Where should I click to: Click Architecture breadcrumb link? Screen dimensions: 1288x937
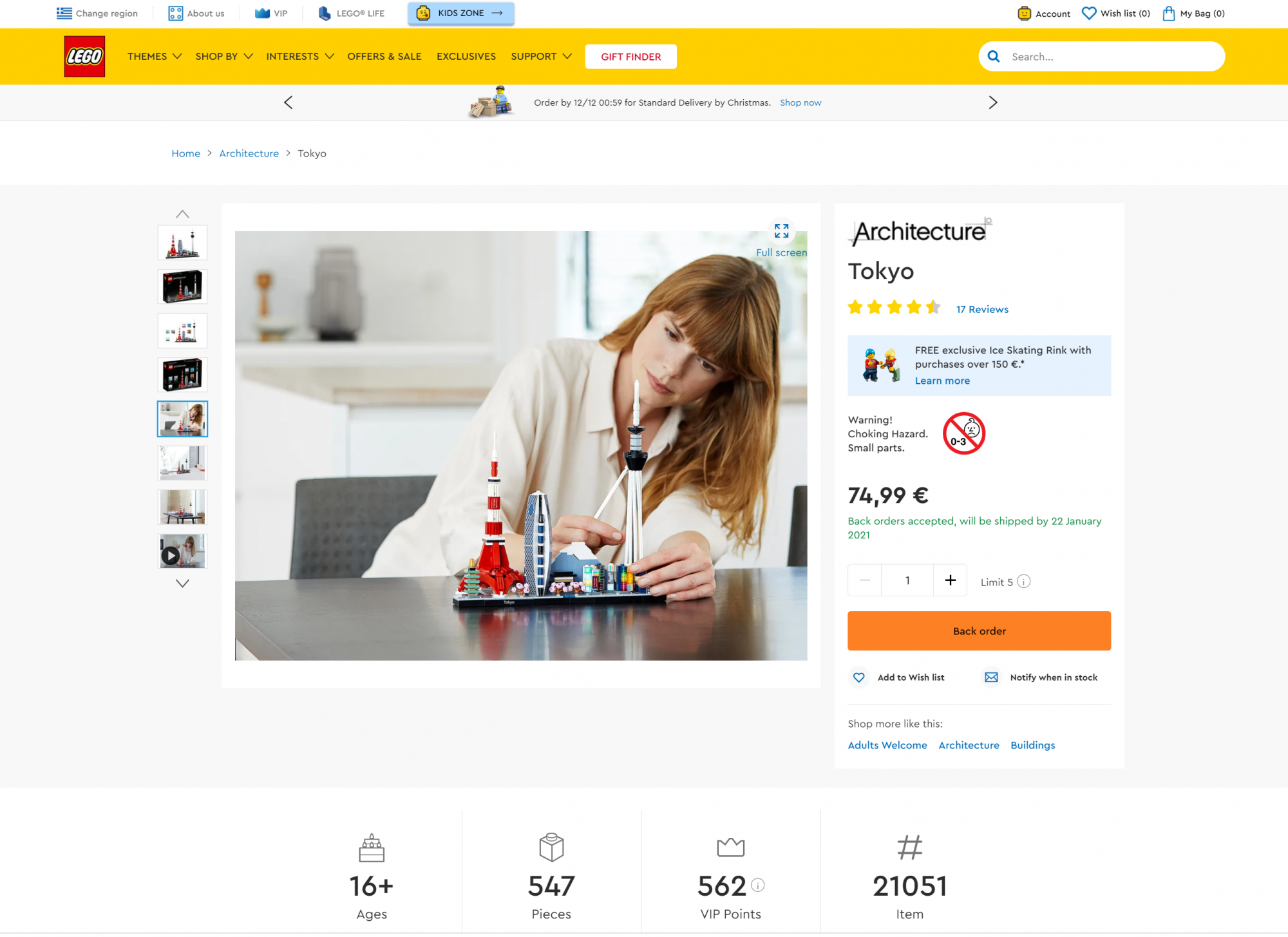(249, 153)
